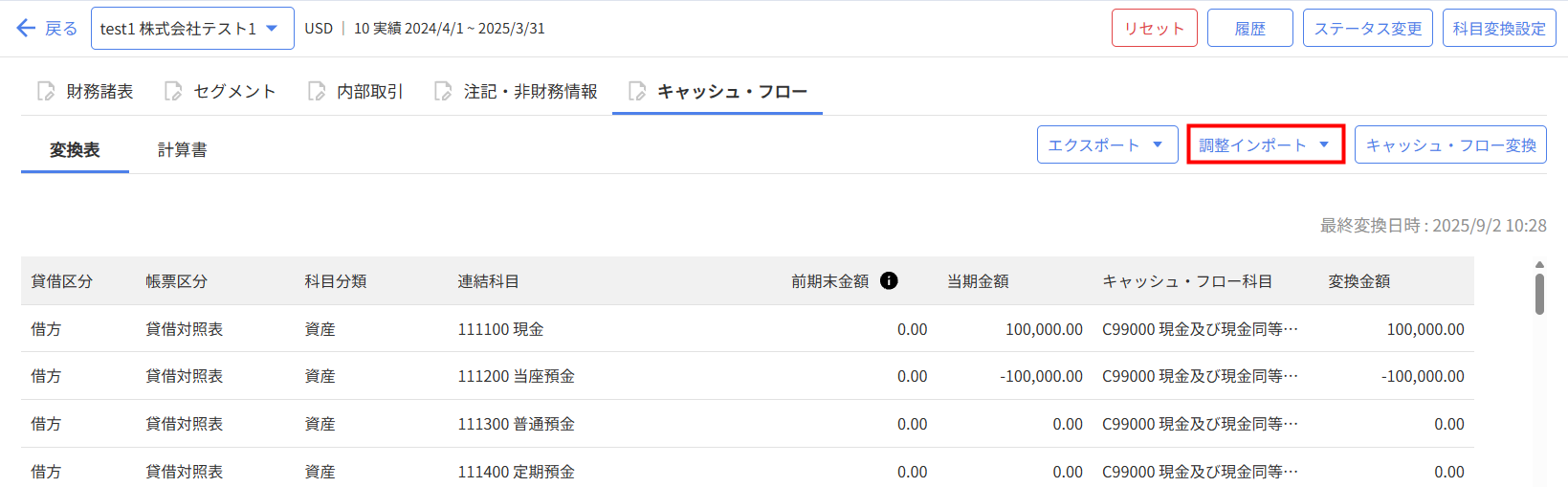The height and width of the screenshot is (487, 1568).
Task: Select the 変換表 tab
Action: pos(75,150)
